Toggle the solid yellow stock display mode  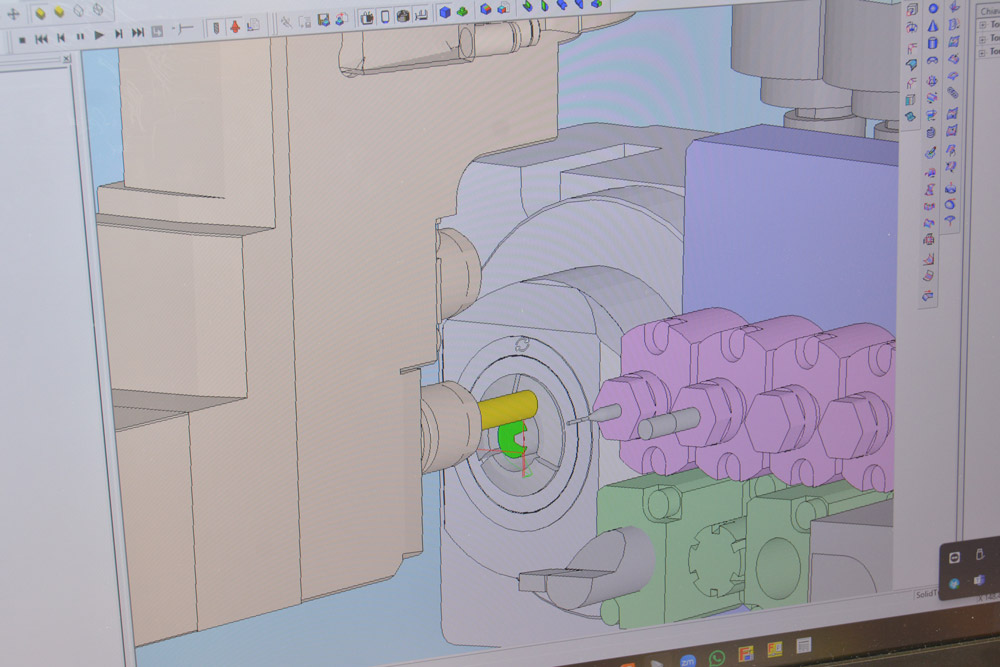(x=59, y=13)
